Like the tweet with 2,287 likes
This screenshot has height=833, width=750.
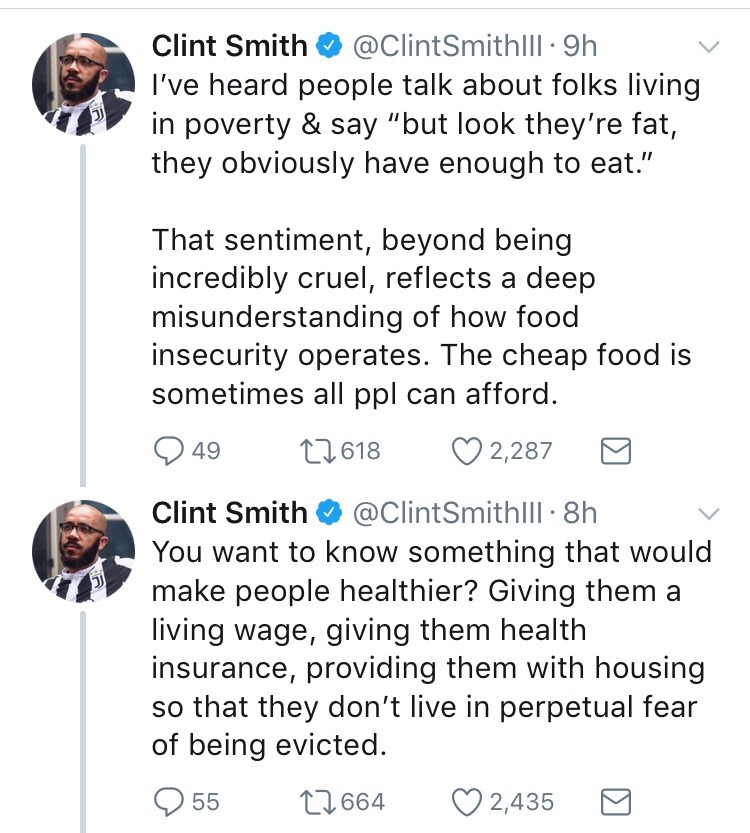pyautogui.click(x=467, y=452)
